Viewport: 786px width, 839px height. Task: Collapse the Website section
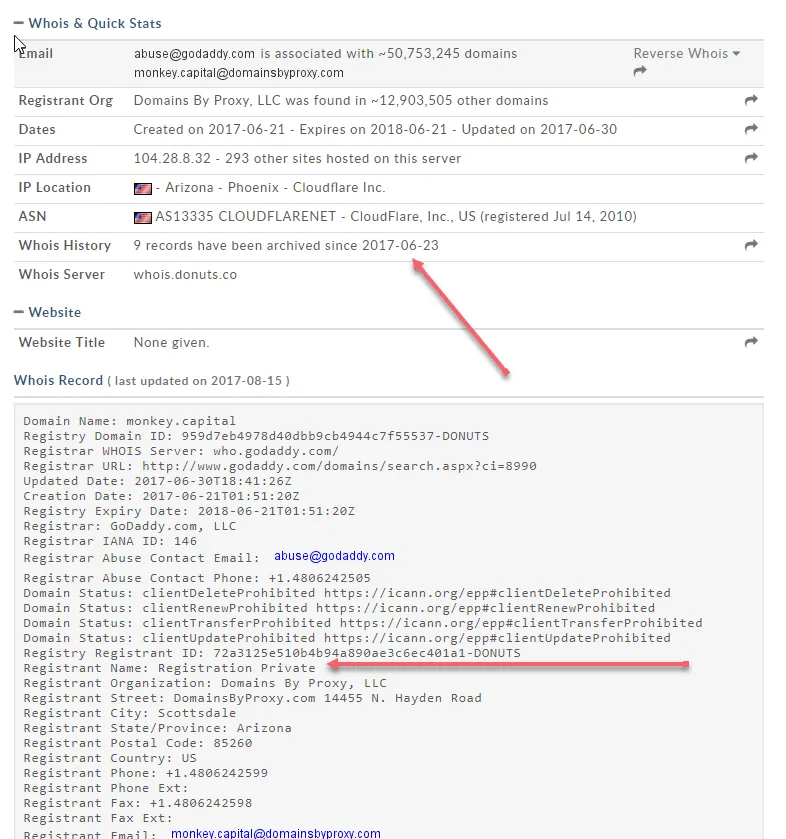19,312
